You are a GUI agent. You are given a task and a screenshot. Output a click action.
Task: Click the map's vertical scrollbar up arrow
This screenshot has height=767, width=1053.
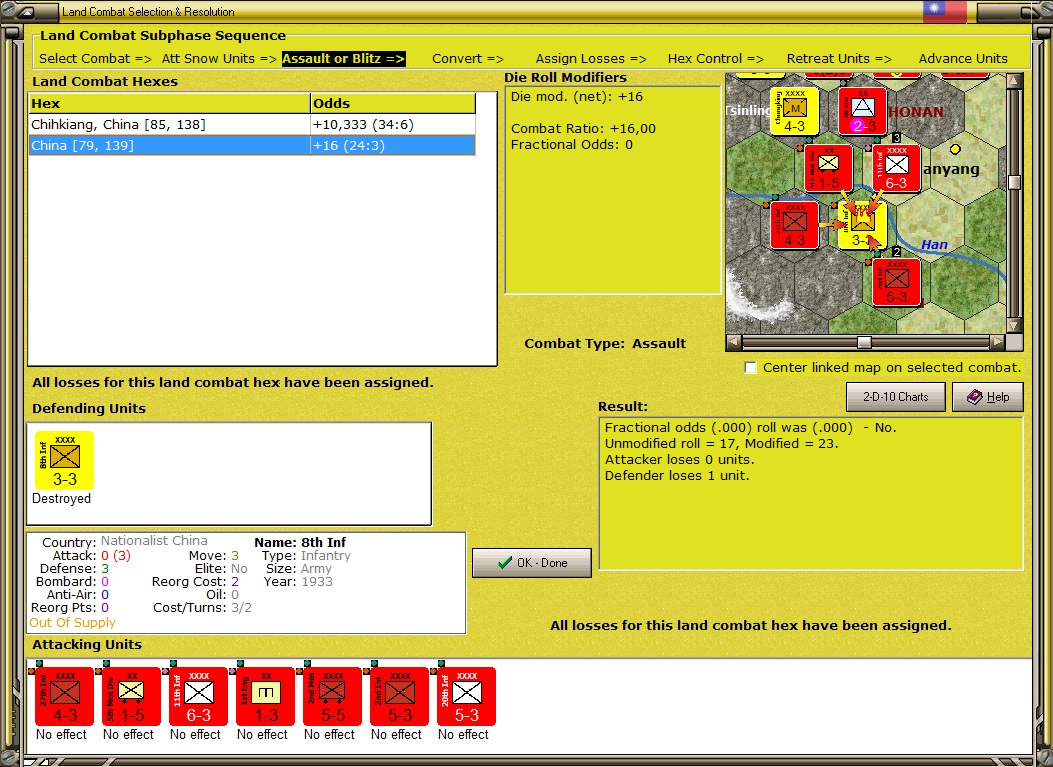pos(1015,81)
